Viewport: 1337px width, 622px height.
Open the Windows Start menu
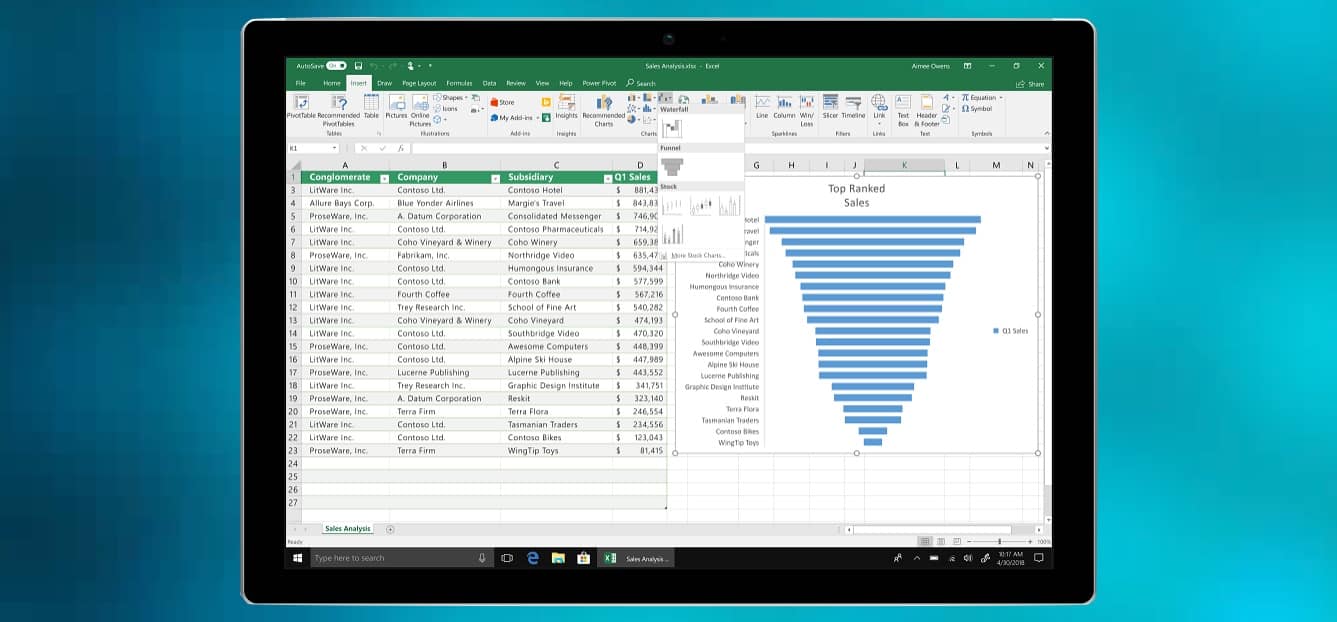(297, 558)
